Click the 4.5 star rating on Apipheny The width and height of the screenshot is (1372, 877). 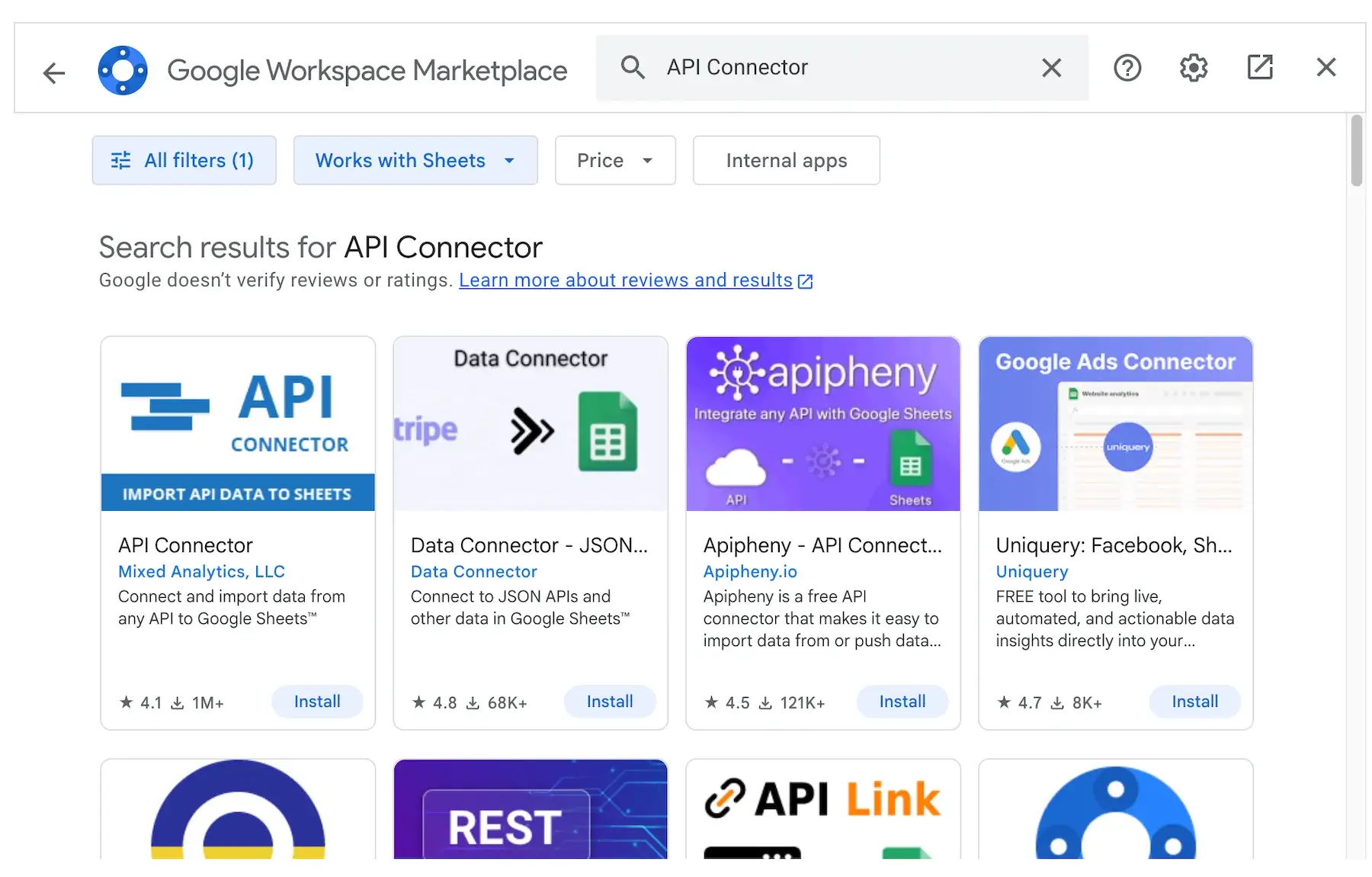(x=726, y=702)
